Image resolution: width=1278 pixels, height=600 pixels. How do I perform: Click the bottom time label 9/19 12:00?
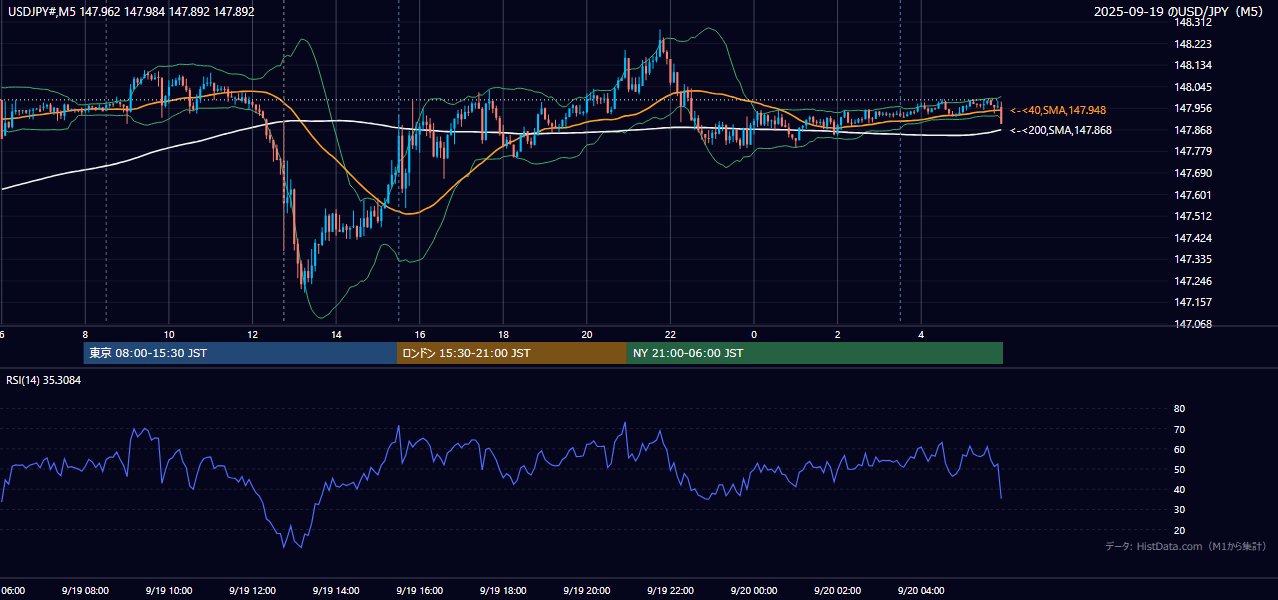coord(251,591)
